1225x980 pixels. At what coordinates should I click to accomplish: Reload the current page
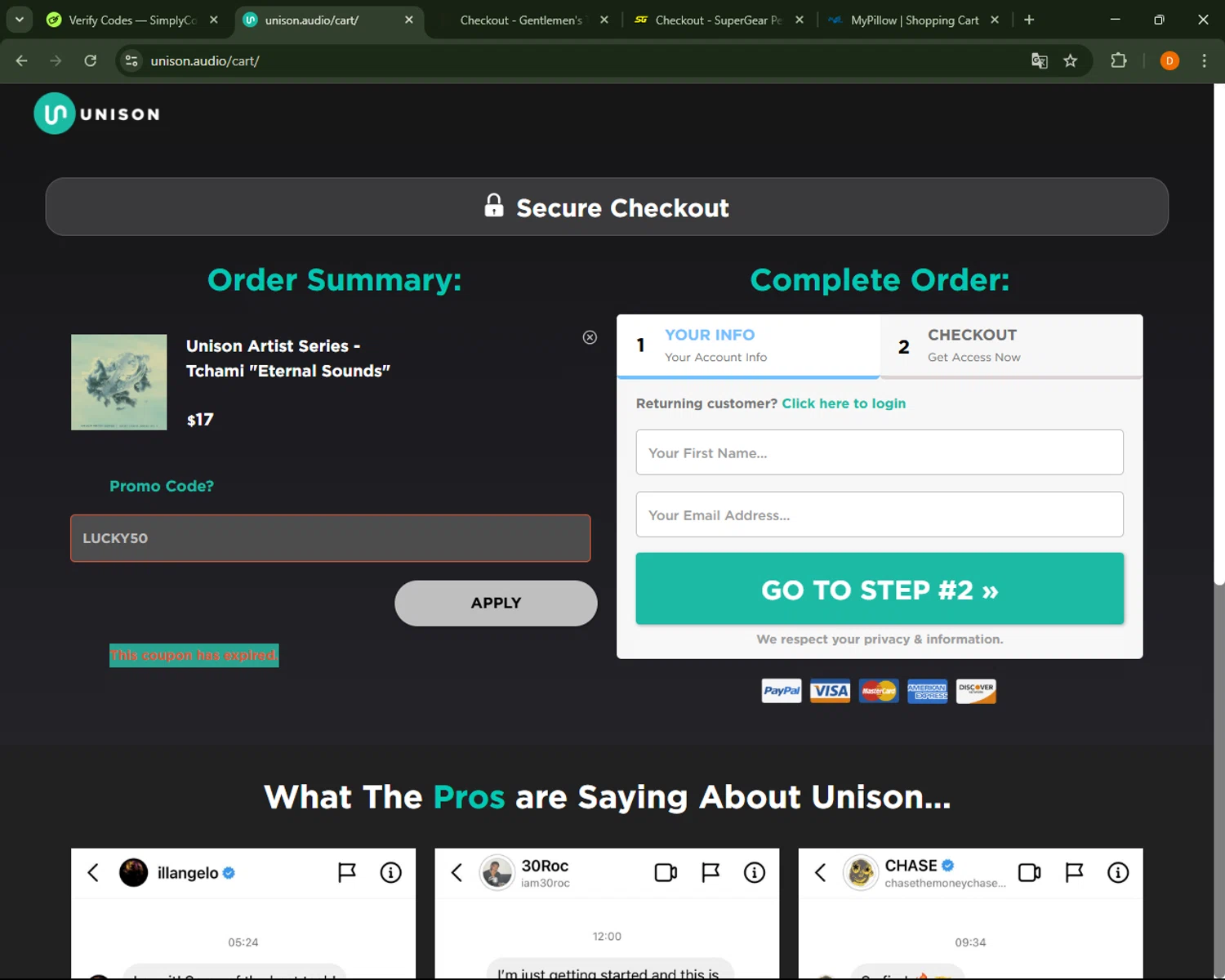click(91, 60)
